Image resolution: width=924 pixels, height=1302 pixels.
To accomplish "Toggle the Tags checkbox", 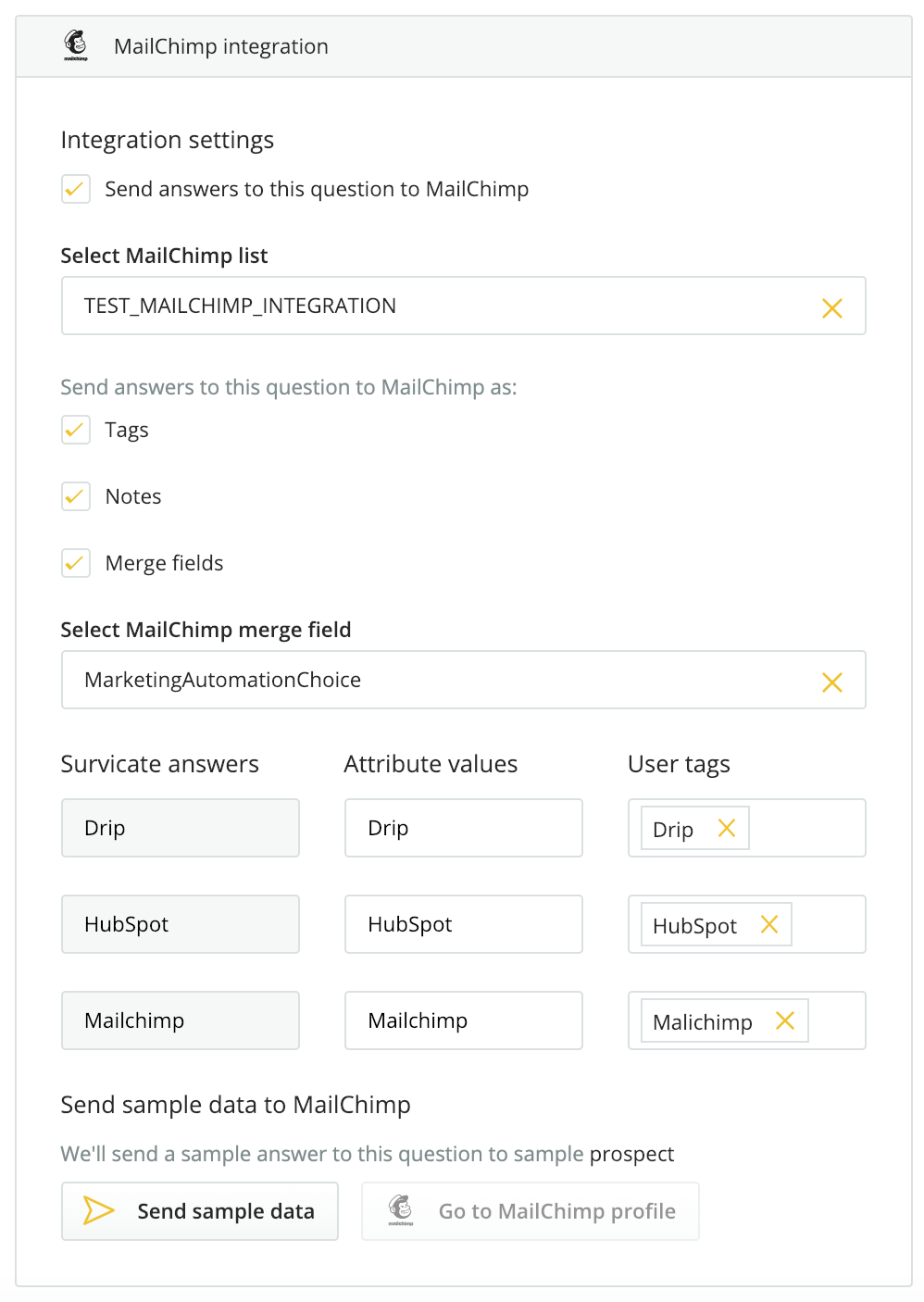I will [x=76, y=430].
